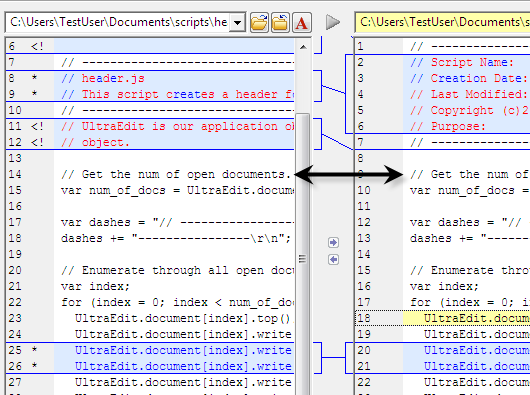
Task: Click right line 7 dashed comment
Action: [x=470, y=142]
